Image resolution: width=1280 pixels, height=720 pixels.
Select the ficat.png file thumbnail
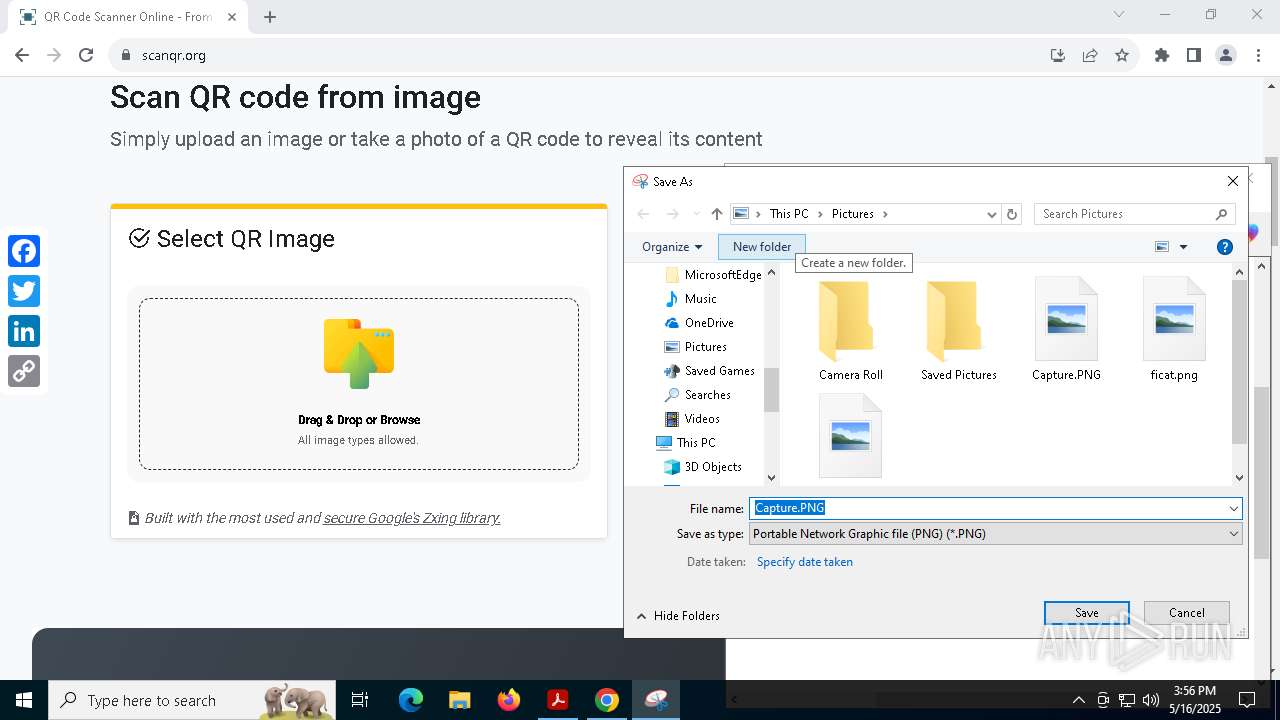click(1174, 331)
